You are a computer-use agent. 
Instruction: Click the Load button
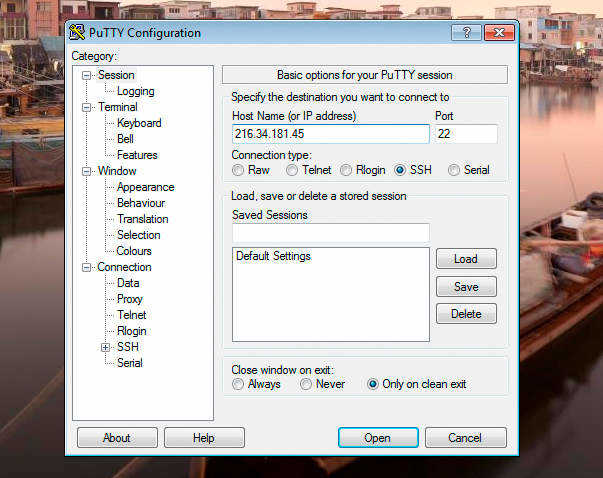tap(466, 259)
